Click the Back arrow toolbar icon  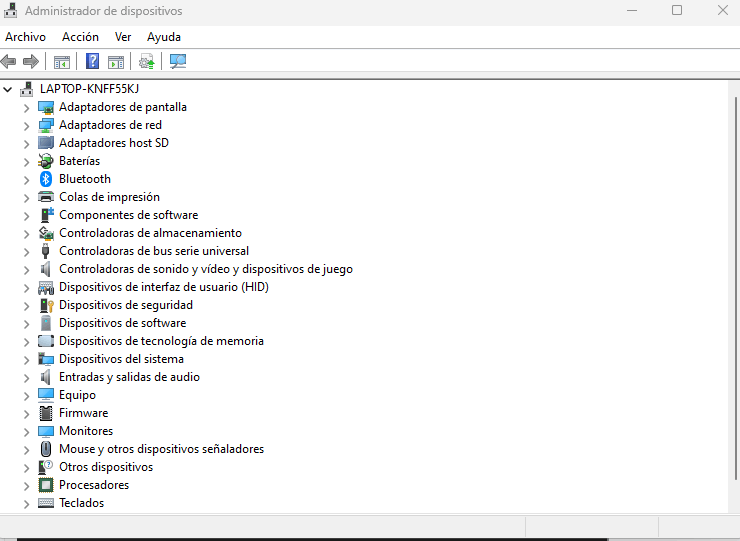point(8,61)
